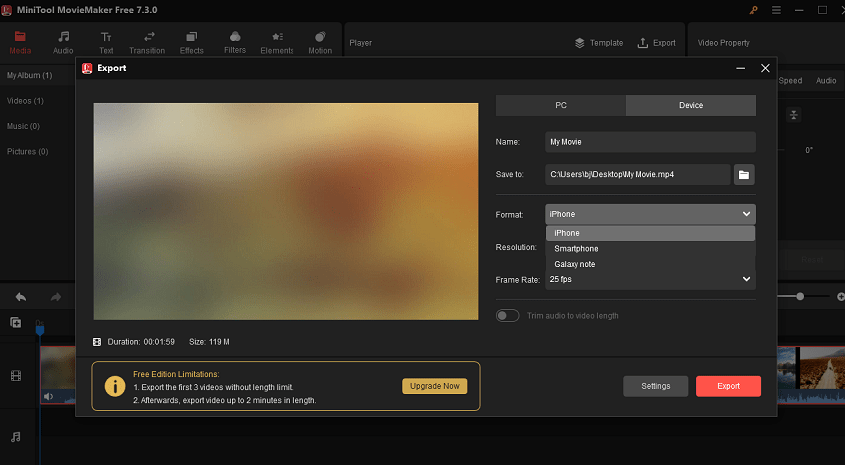
Task: Click the music track note icon
Action: [16, 437]
